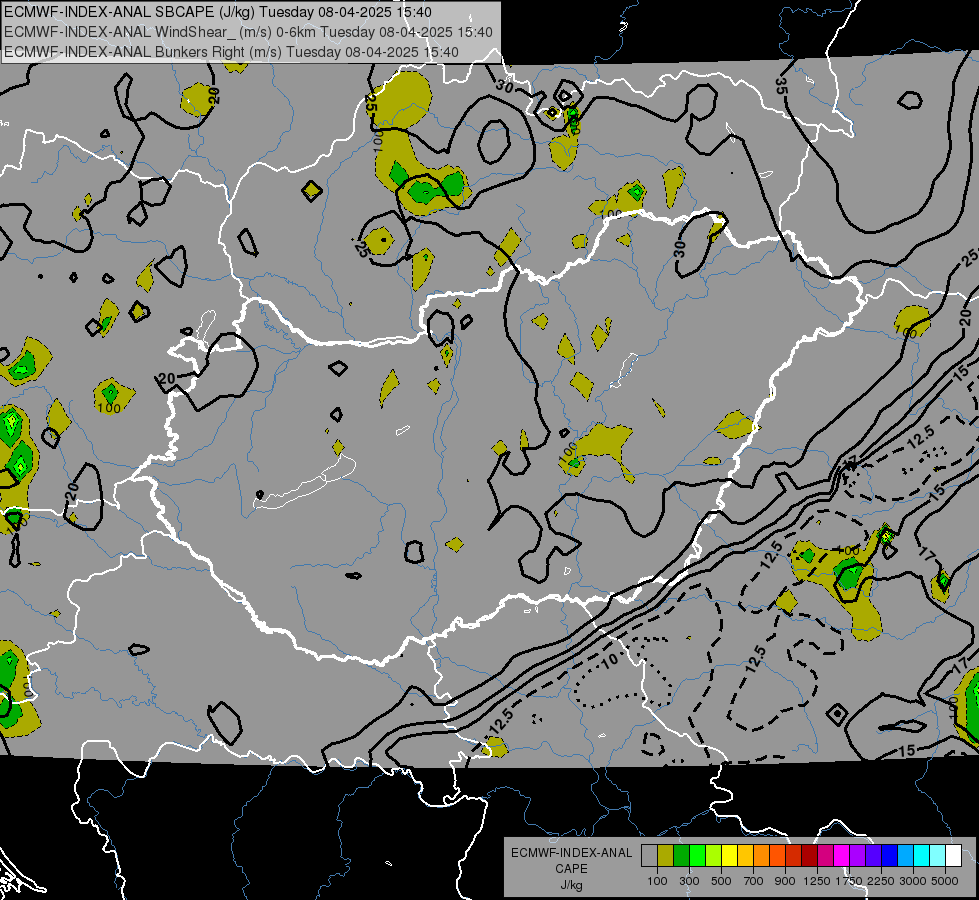Click the '700' legend scale value
The image size is (979, 900).
pyautogui.click(x=754, y=881)
